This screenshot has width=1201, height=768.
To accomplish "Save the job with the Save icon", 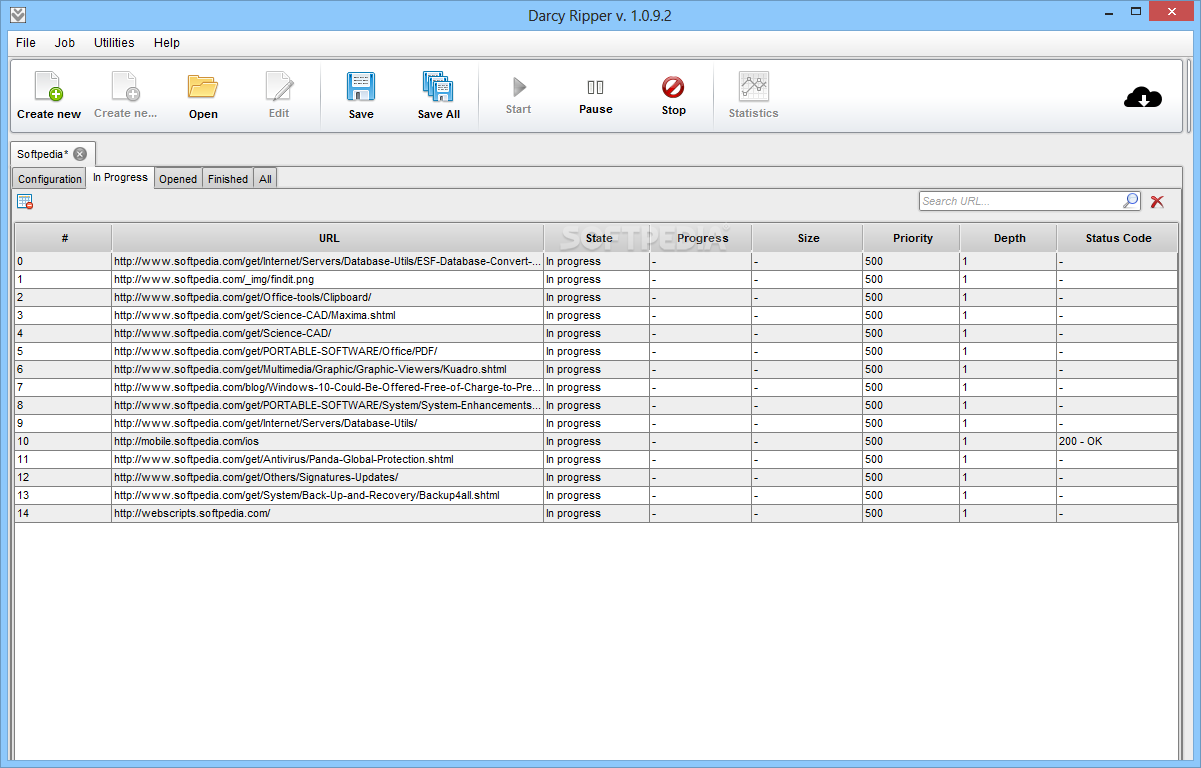I will (361, 87).
